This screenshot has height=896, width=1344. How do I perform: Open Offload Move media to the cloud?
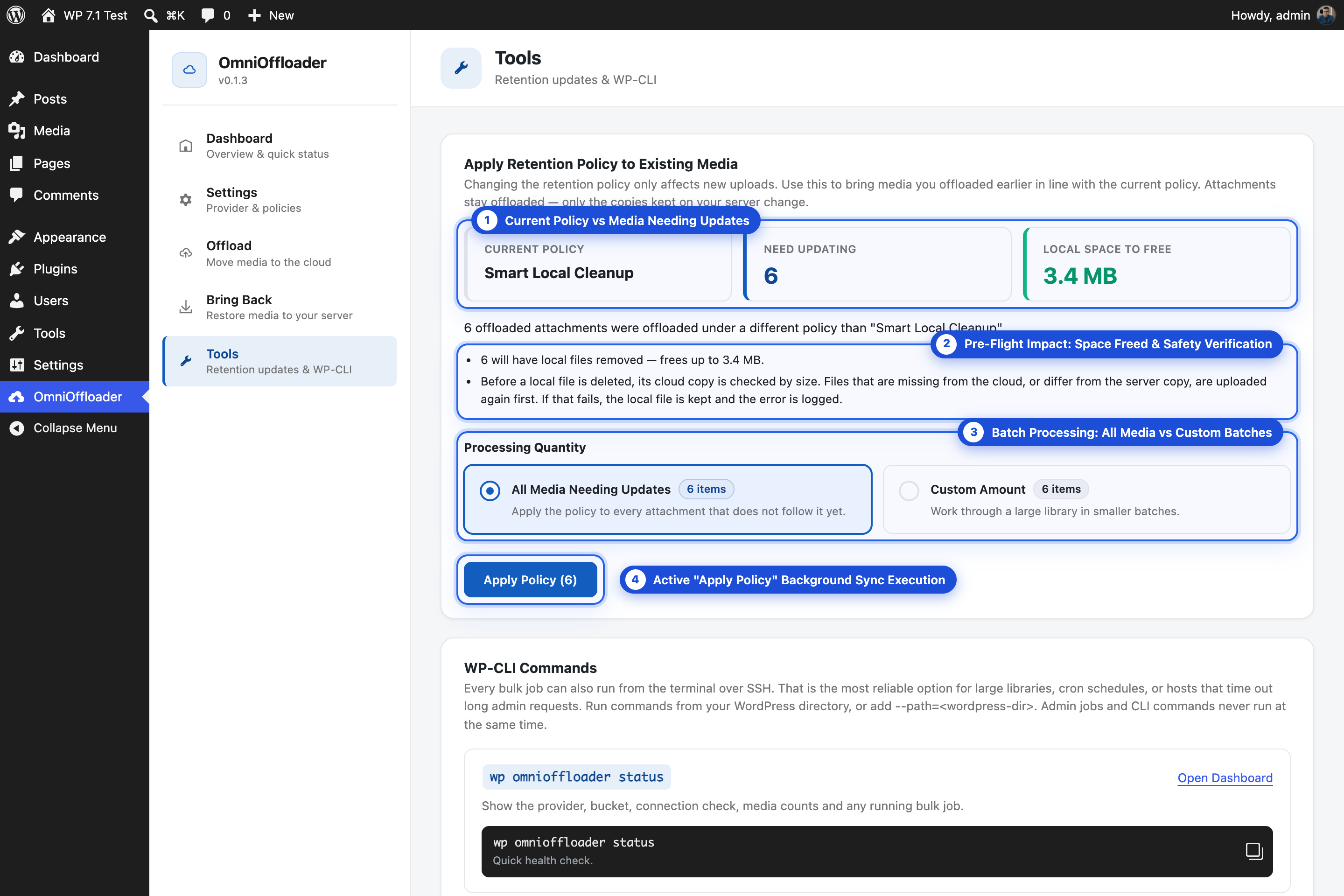280,253
